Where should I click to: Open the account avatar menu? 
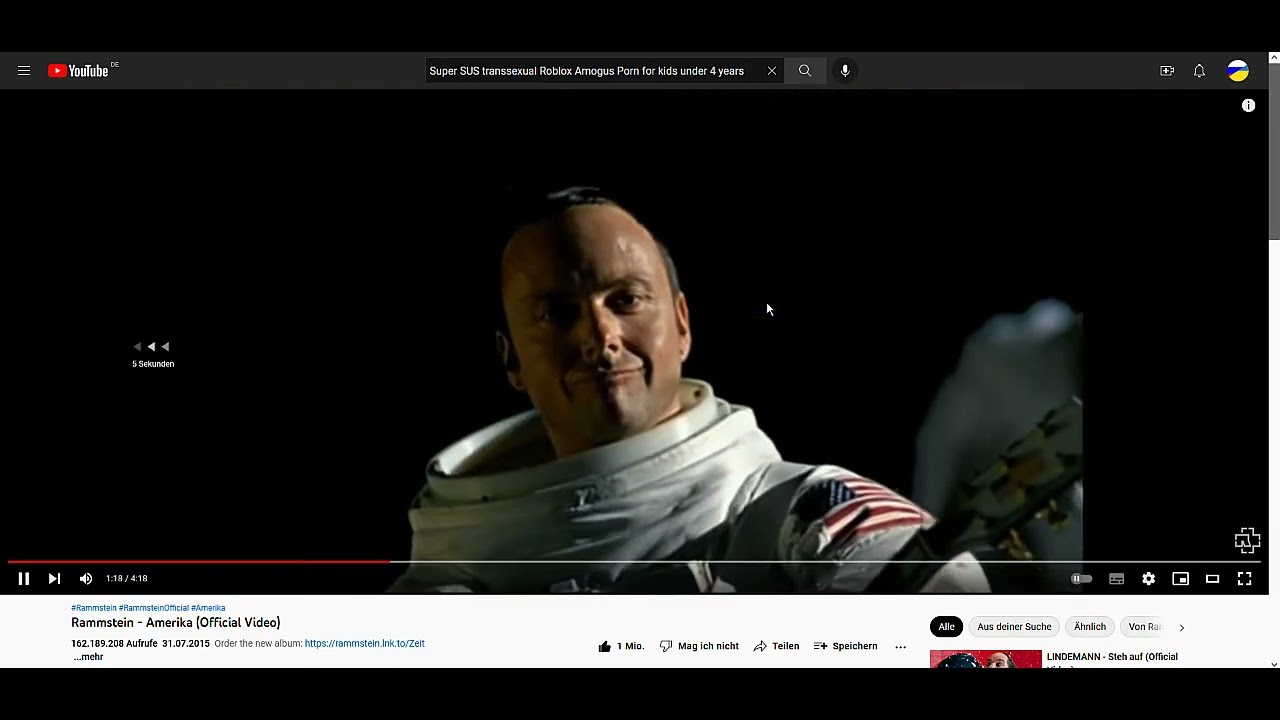1238,71
